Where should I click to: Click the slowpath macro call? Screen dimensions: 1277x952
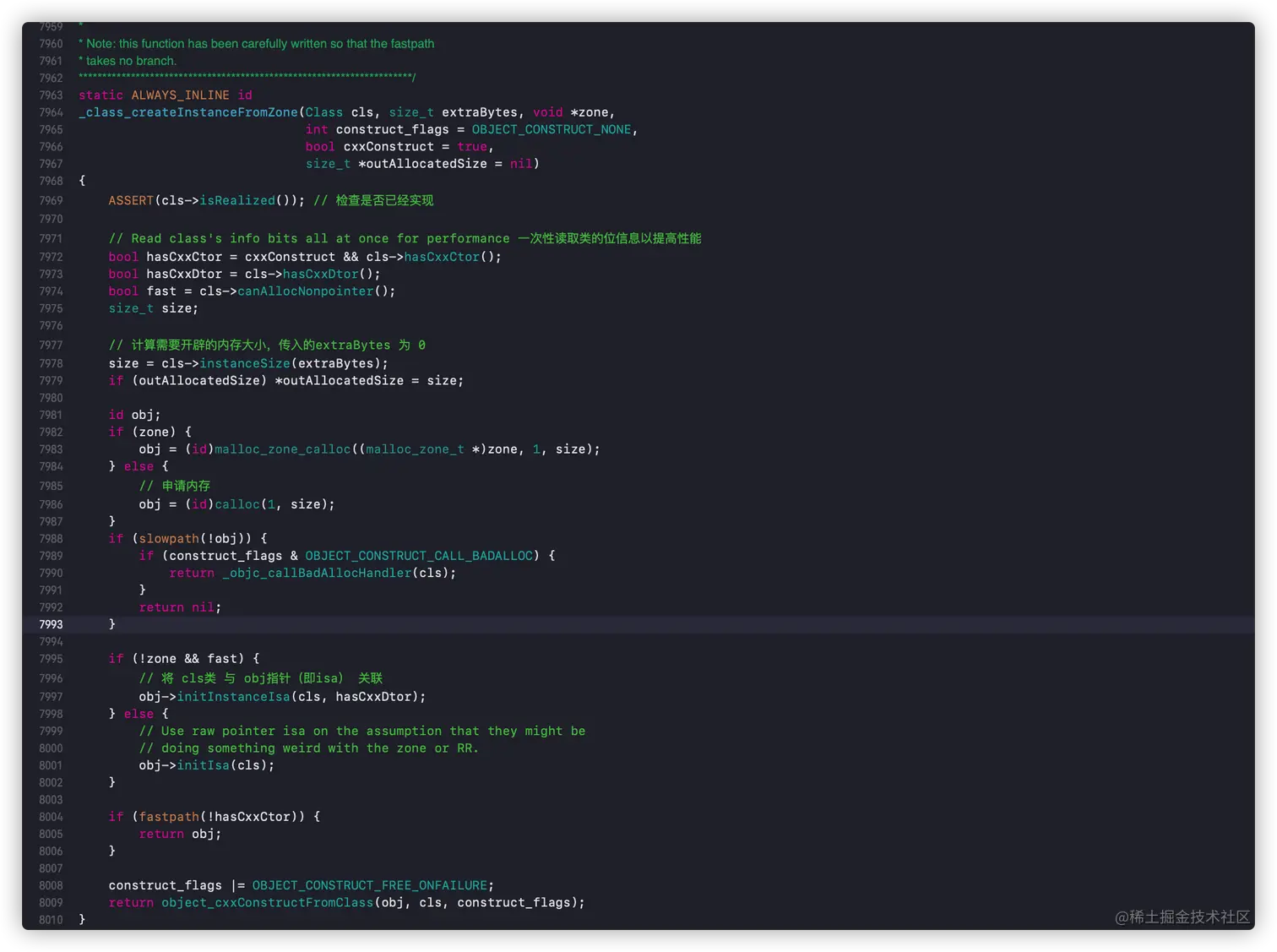point(169,538)
